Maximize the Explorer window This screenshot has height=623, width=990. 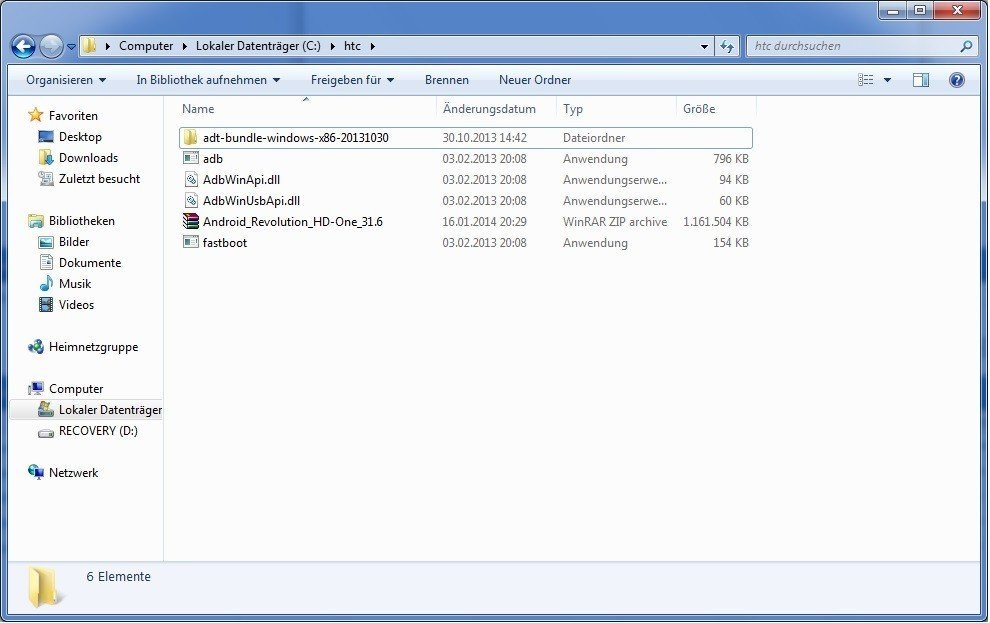(x=920, y=10)
